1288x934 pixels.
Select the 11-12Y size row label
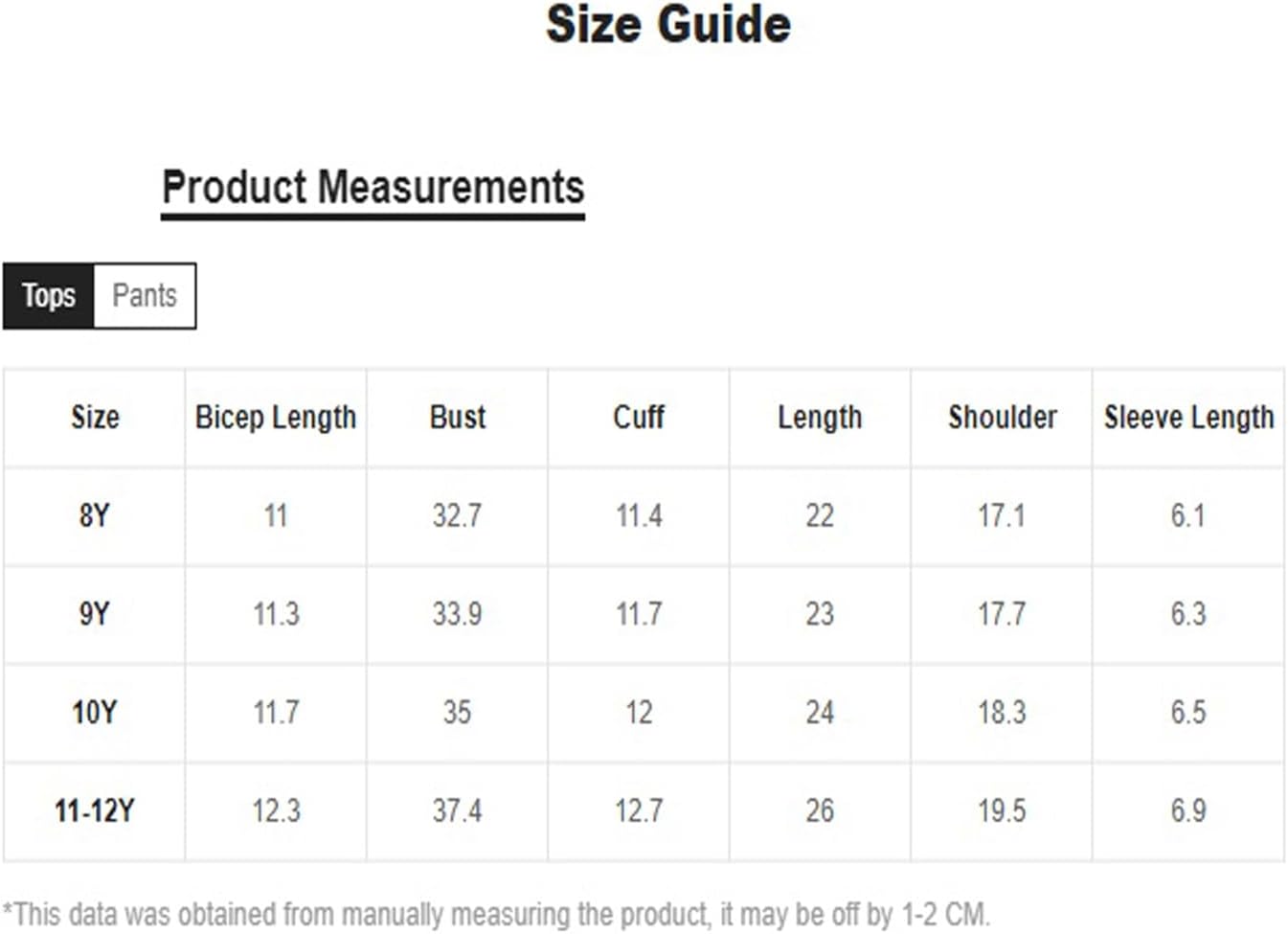(94, 811)
